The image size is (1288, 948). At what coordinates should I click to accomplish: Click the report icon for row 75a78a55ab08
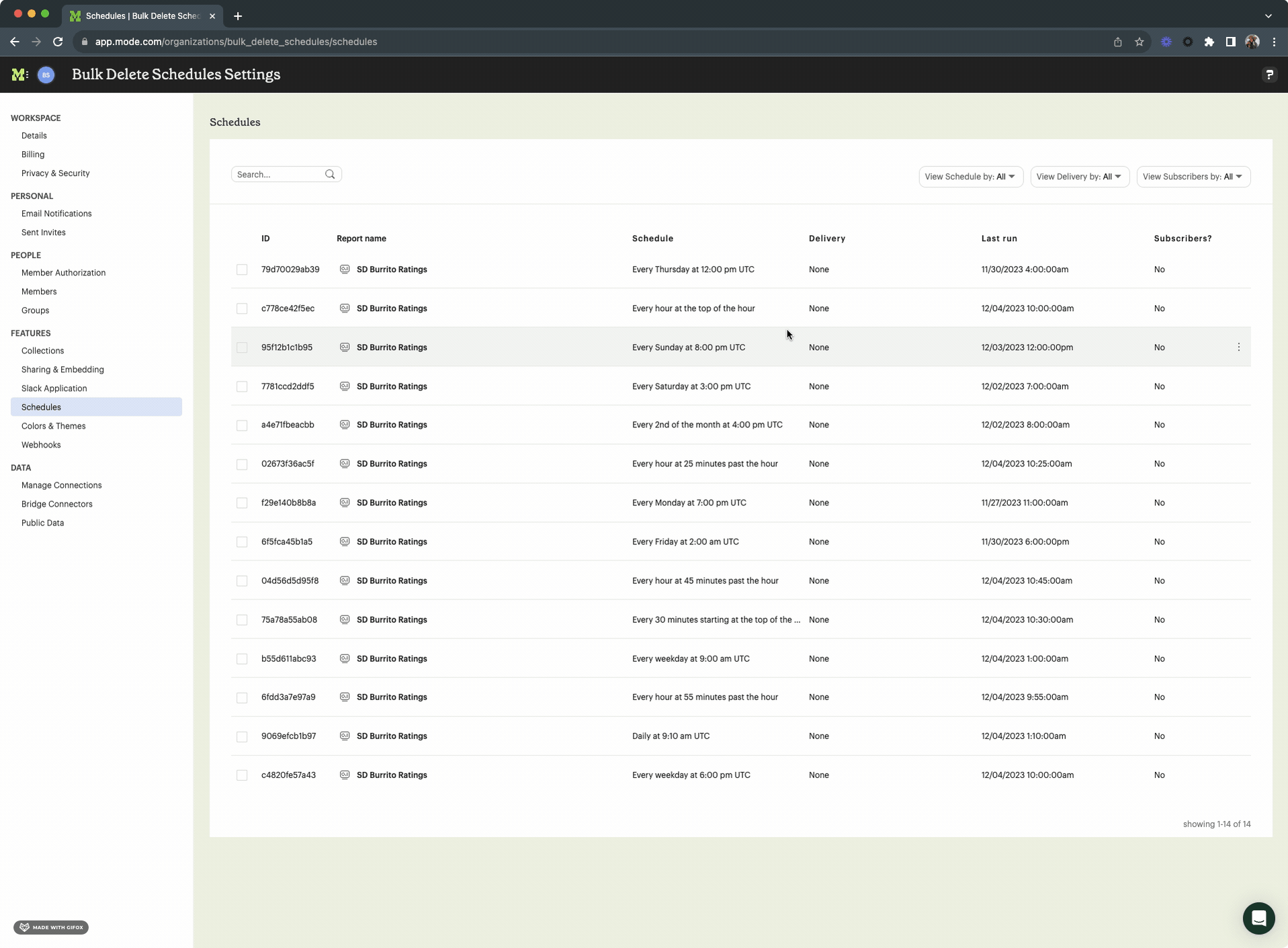pyautogui.click(x=345, y=619)
